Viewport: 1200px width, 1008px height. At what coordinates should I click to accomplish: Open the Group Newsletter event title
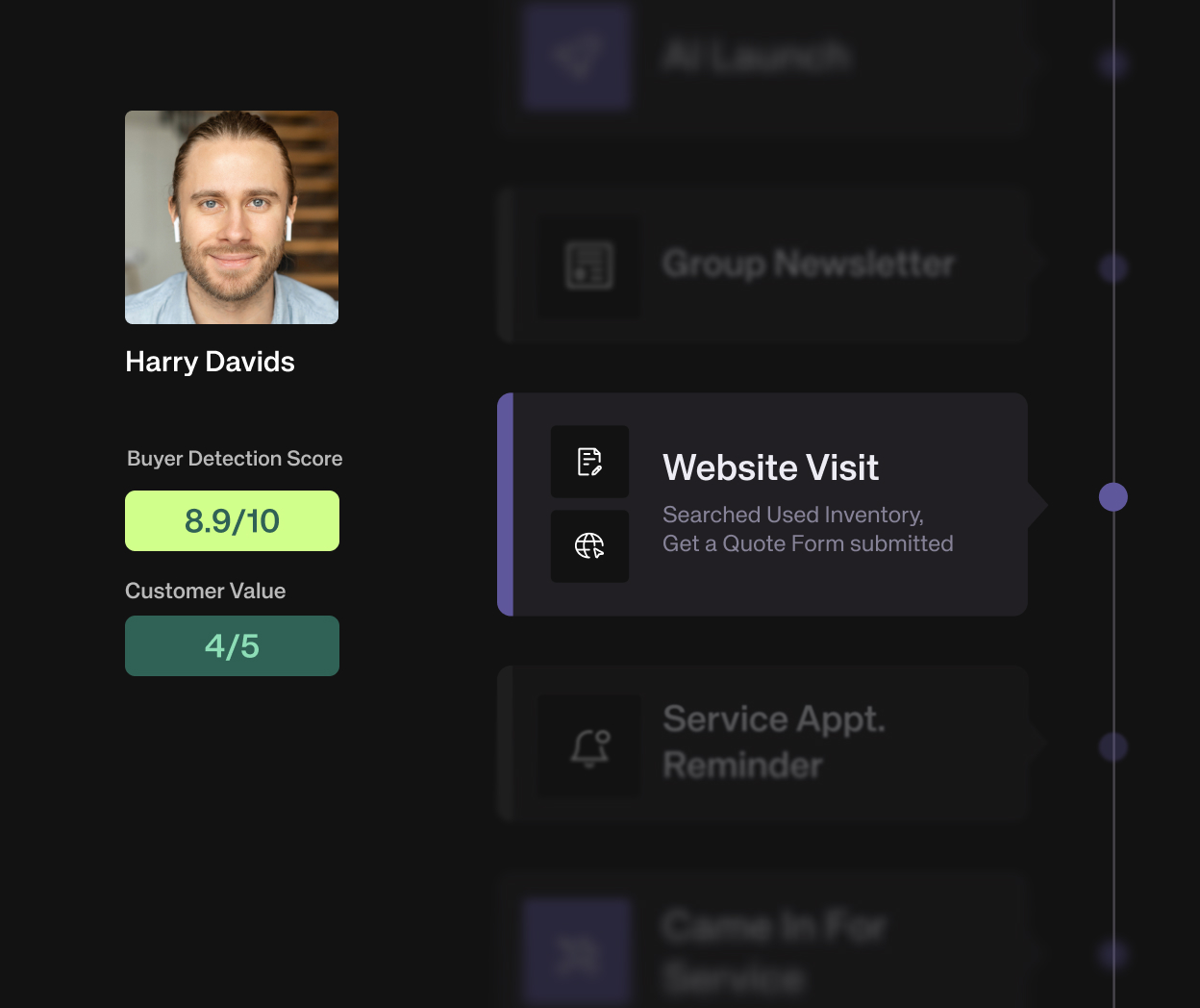pyautogui.click(x=808, y=264)
